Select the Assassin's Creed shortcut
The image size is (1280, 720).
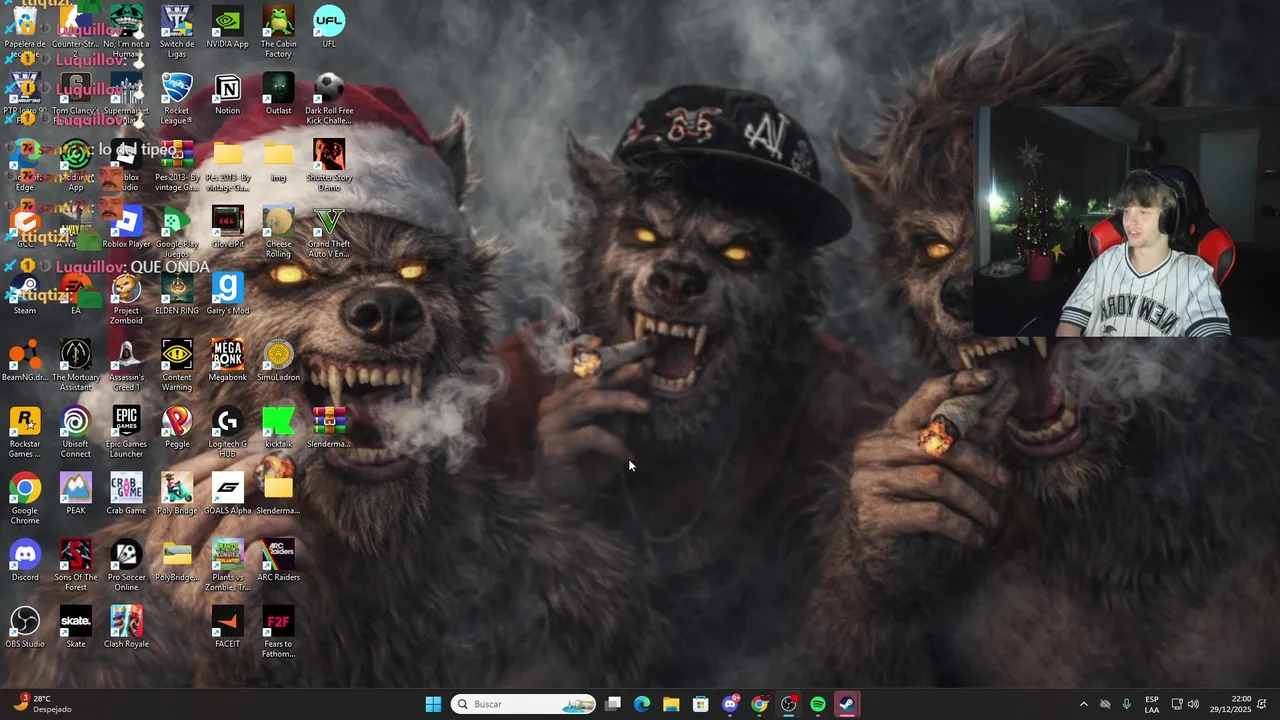pyautogui.click(x=126, y=366)
